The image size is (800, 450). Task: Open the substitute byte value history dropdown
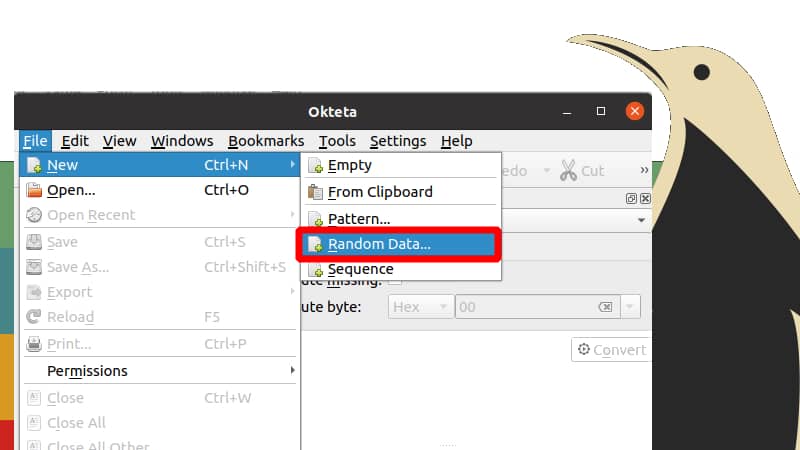[x=630, y=307]
